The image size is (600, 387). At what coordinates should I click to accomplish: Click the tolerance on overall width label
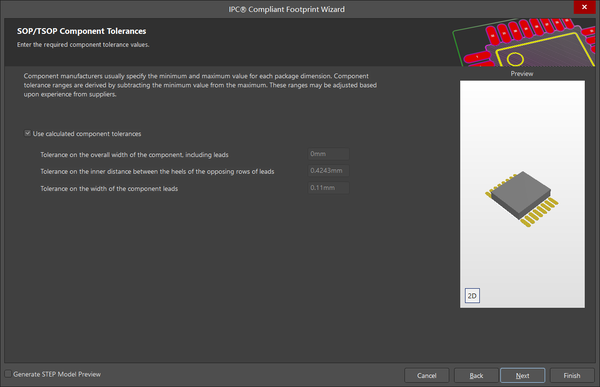(134, 155)
